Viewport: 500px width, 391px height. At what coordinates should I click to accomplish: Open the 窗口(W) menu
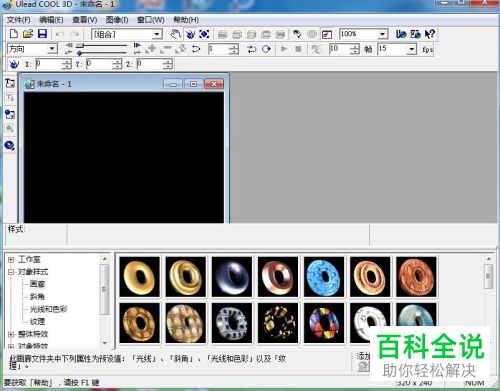pyautogui.click(x=151, y=20)
